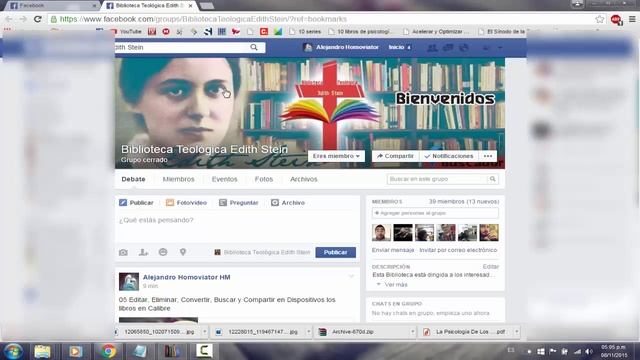Screen dimensions: 640x360
Task: Open the media player taskbar icon
Action: pos(76,351)
